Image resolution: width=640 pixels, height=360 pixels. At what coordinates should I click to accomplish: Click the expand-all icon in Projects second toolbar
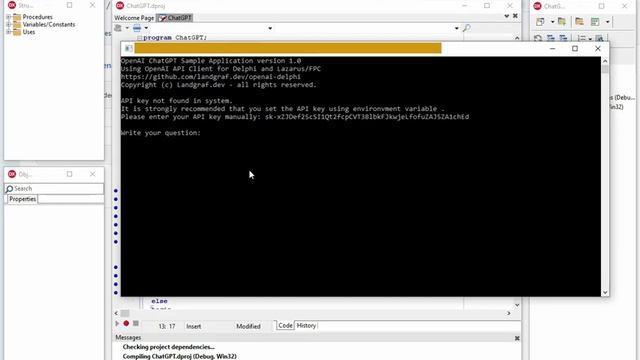coord(551,38)
